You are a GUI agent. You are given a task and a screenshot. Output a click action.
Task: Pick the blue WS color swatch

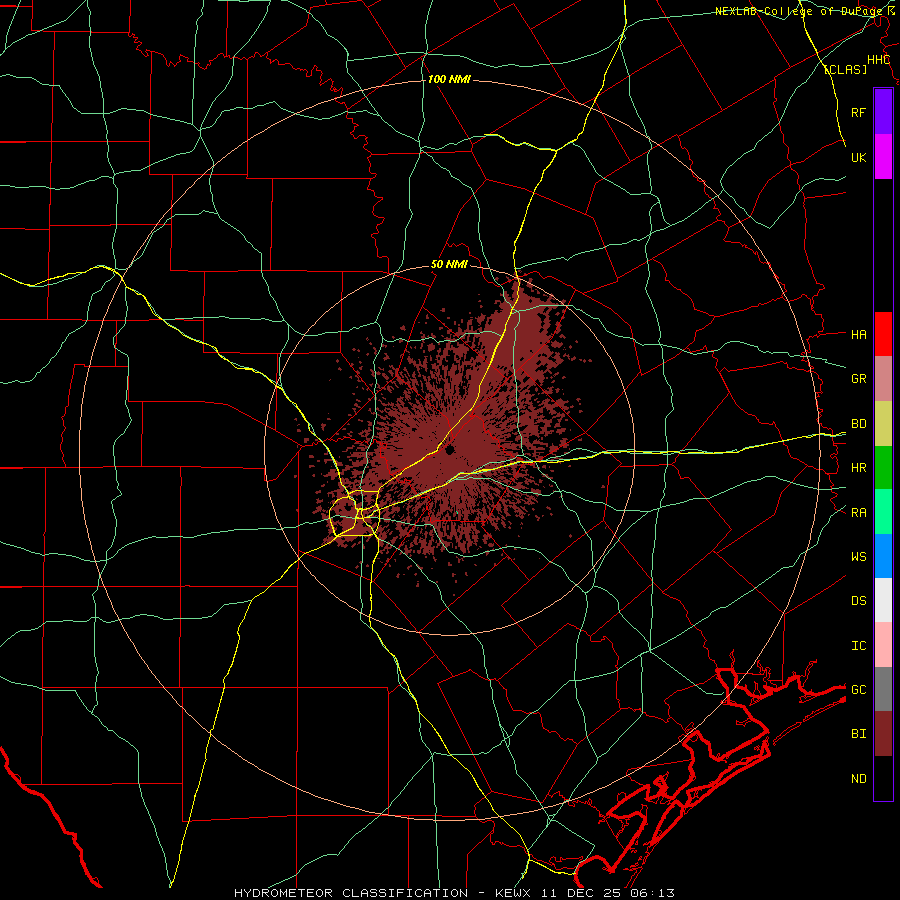point(883,556)
